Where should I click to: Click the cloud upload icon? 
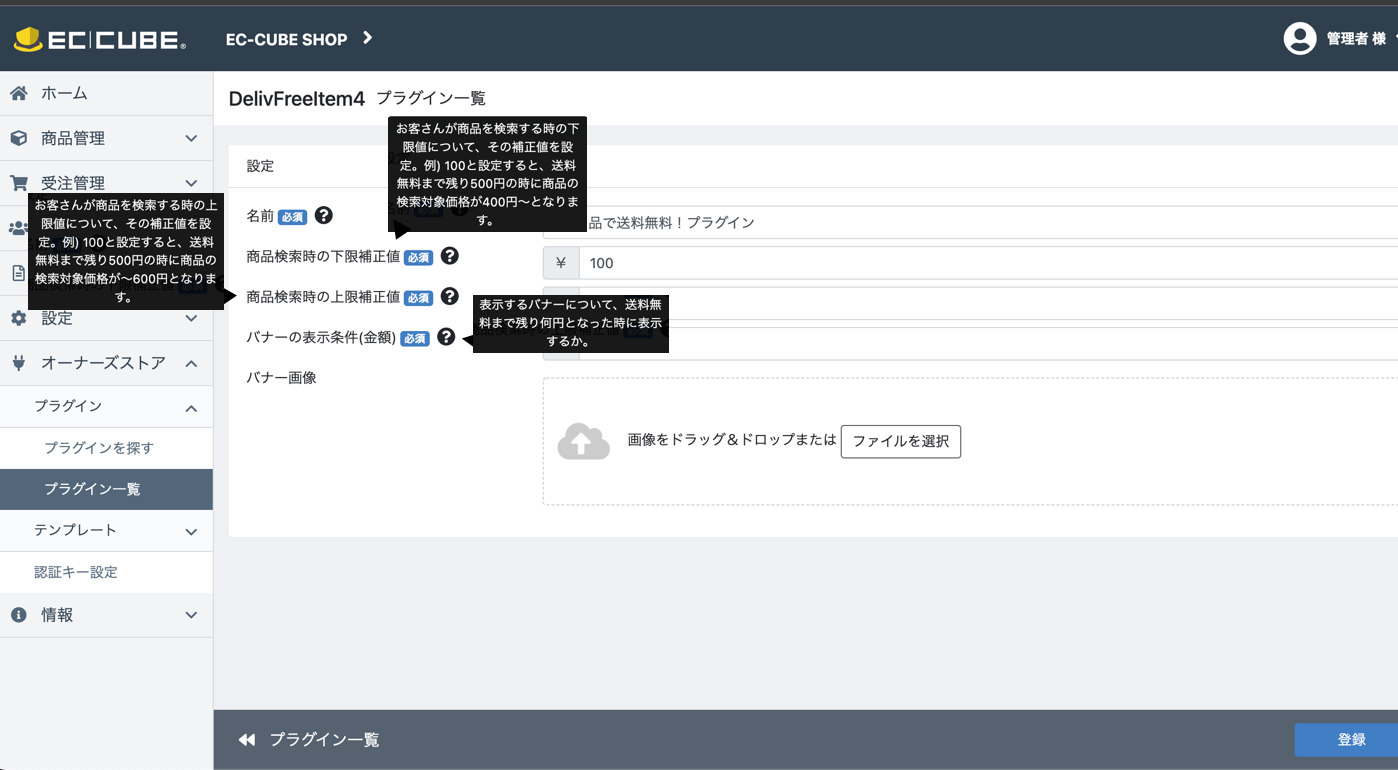click(x=583, y=441)
